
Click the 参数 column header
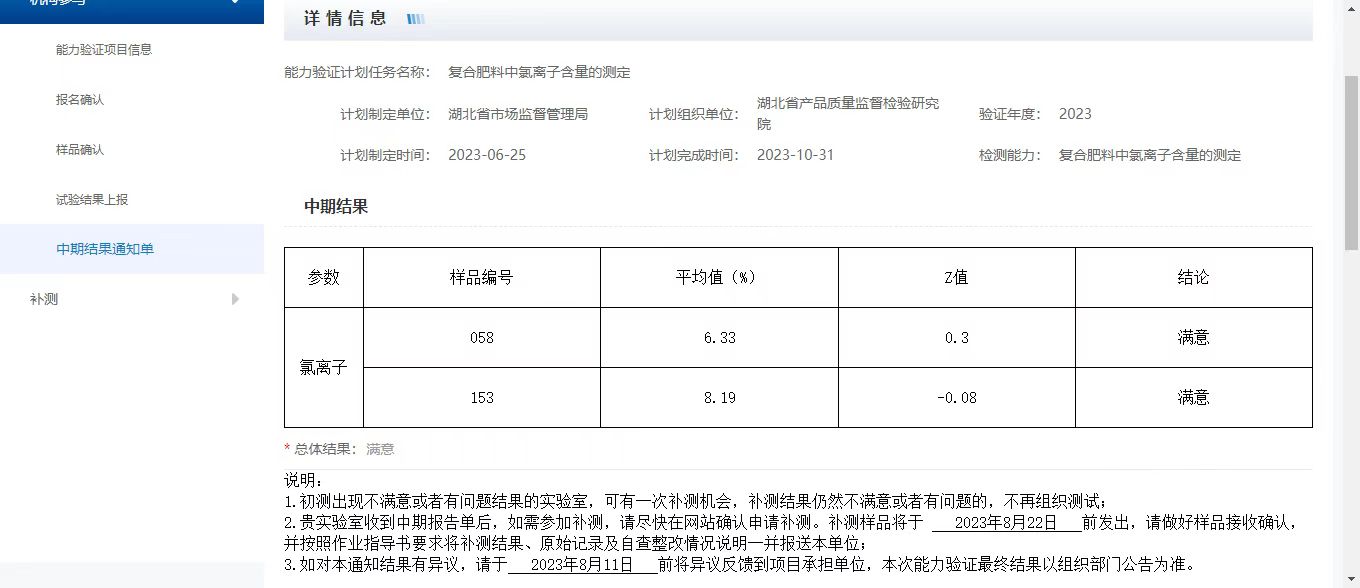click(324, 277)
